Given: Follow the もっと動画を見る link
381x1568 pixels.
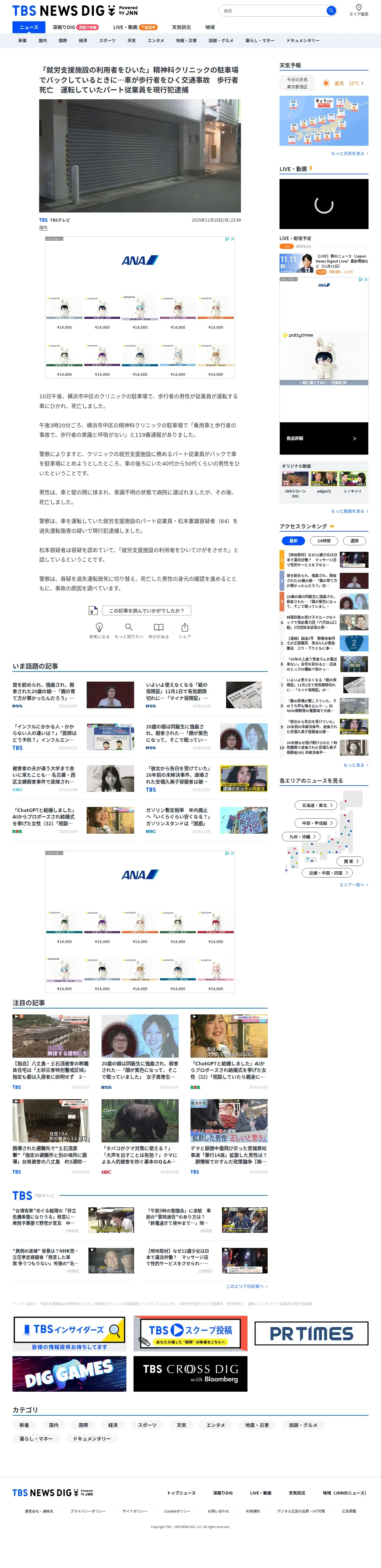Looking at the screenshot, I should click(349, 511).
